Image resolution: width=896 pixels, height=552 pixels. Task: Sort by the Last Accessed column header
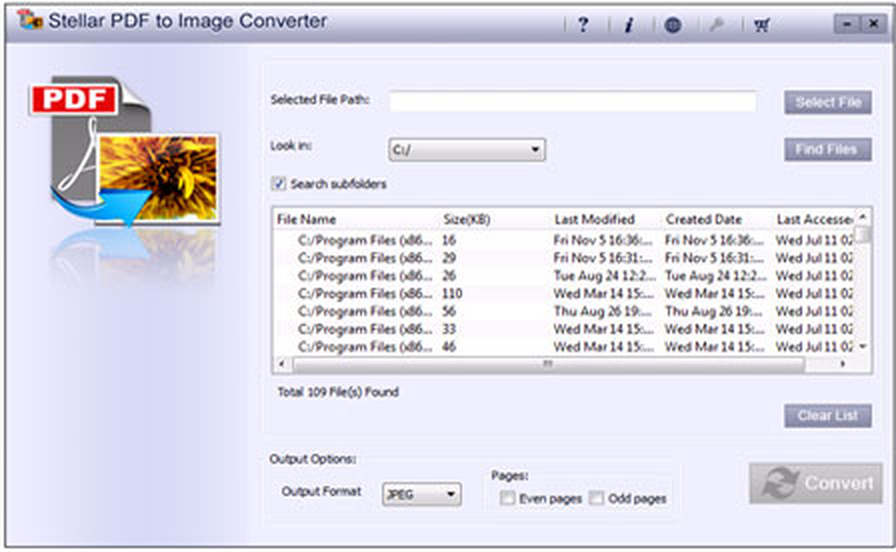coord(814,219)
